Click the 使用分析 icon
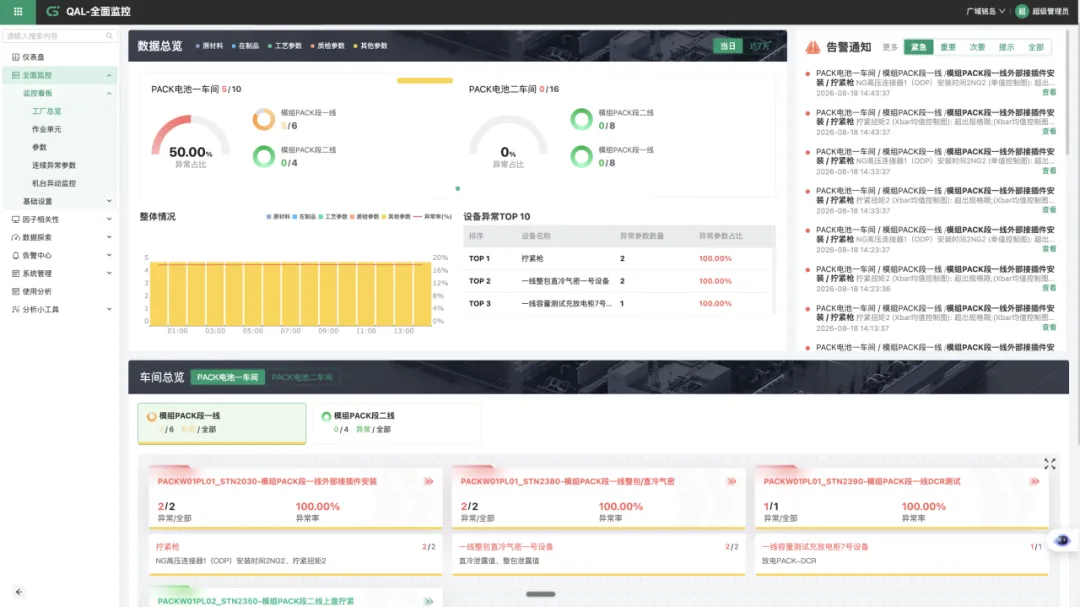The image size is (1080, 607). 15,291
